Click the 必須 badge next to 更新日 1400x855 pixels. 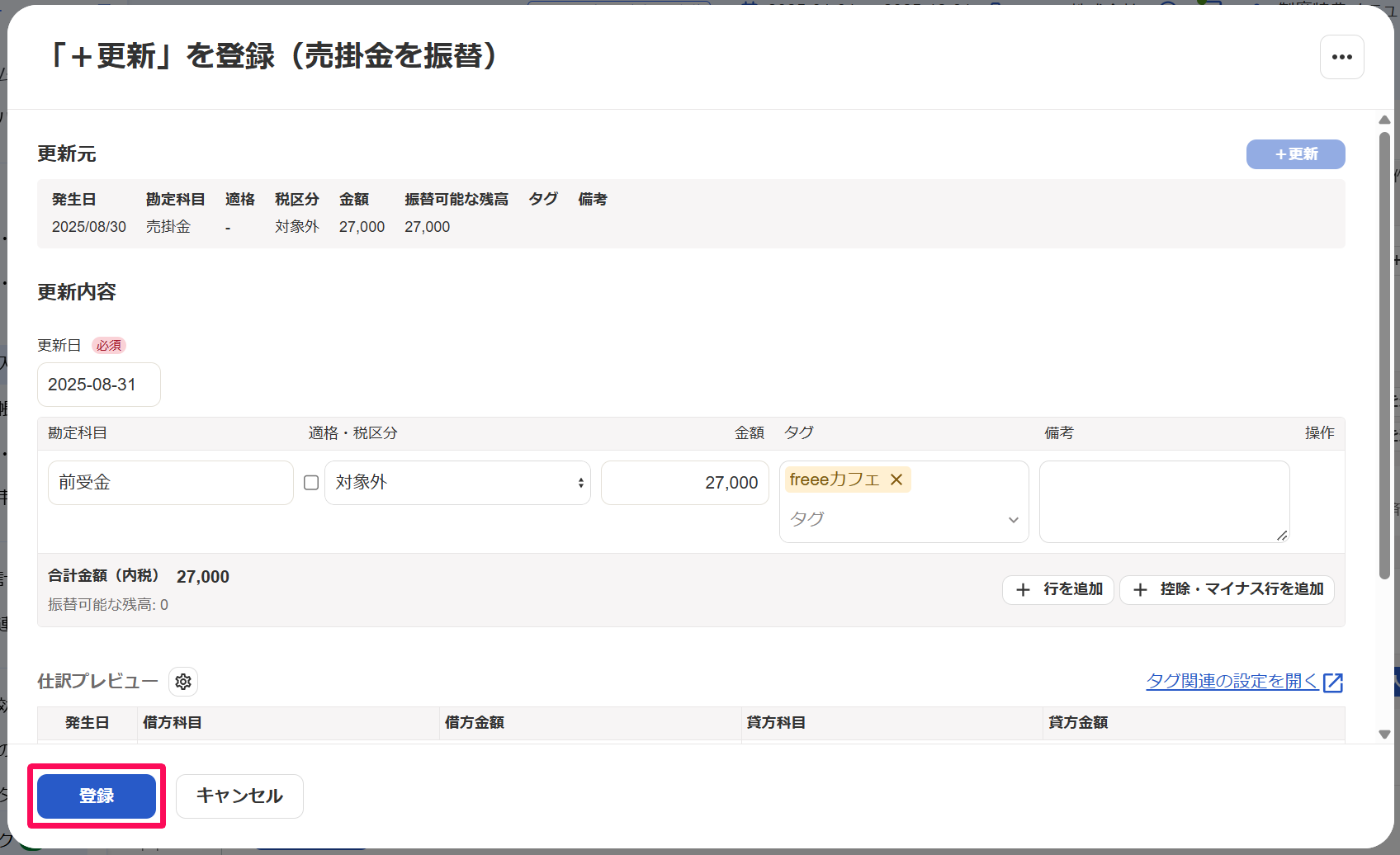(109, 346)
